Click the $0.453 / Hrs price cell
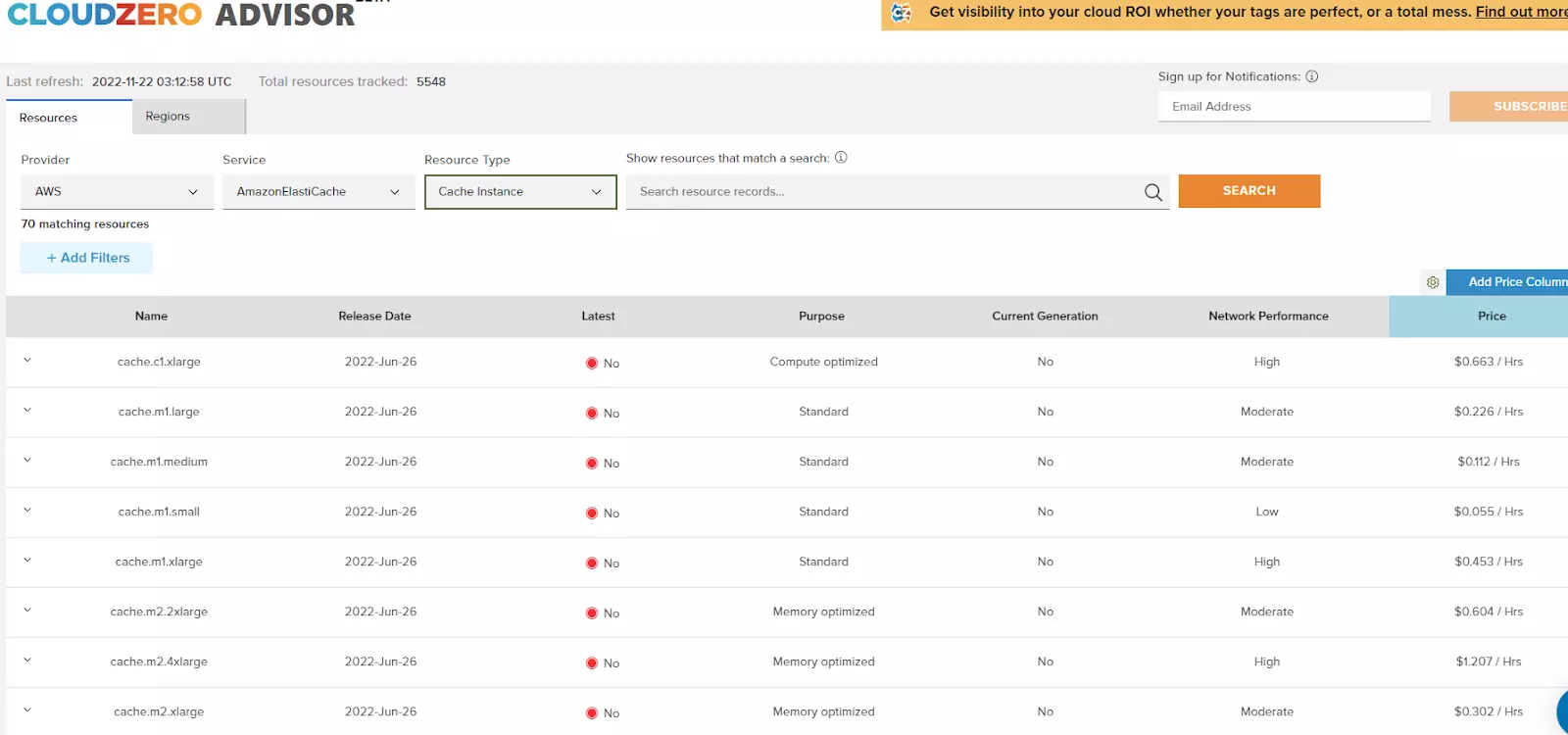Screen dimensions: 1568x735 pos(1489,562)
